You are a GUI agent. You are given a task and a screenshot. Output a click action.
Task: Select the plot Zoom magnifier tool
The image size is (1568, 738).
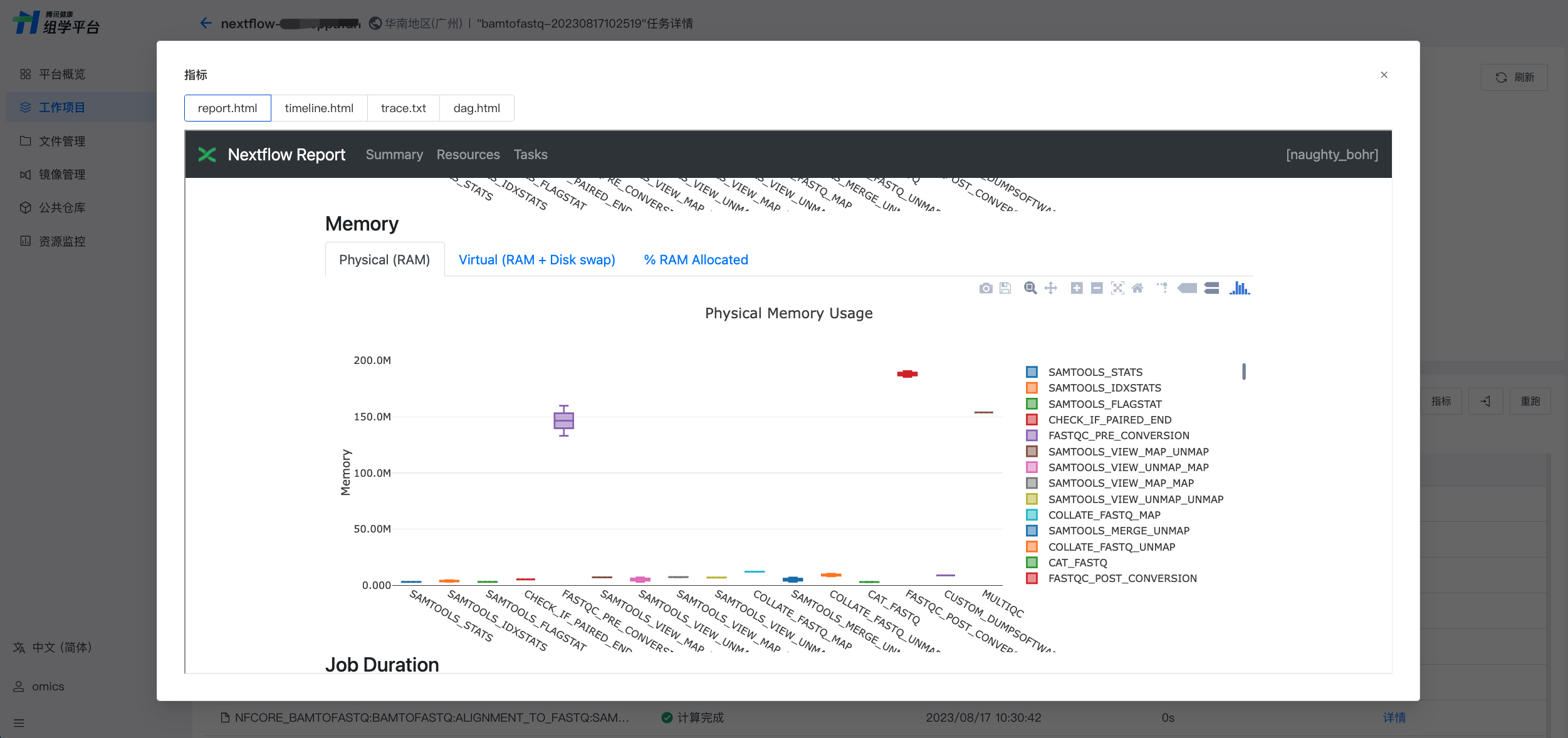pyautogui.click(x=1030, y=288)
